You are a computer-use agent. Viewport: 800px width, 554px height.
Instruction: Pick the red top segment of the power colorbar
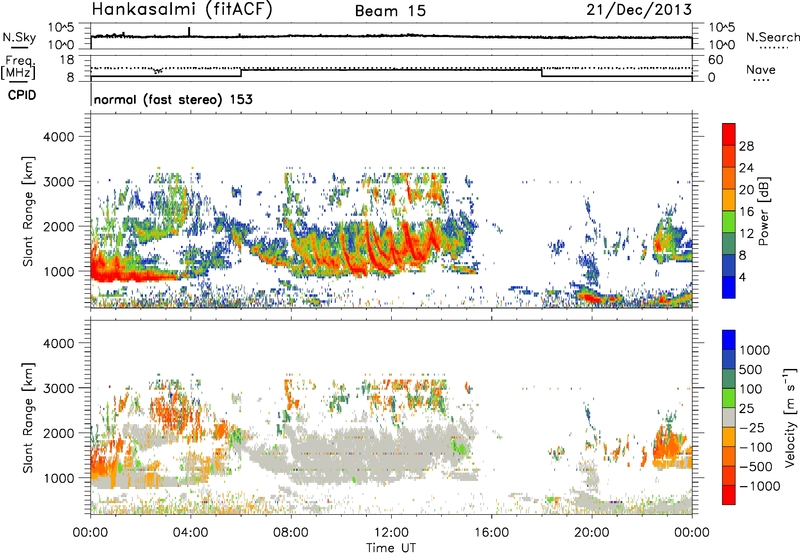[729, 134]
